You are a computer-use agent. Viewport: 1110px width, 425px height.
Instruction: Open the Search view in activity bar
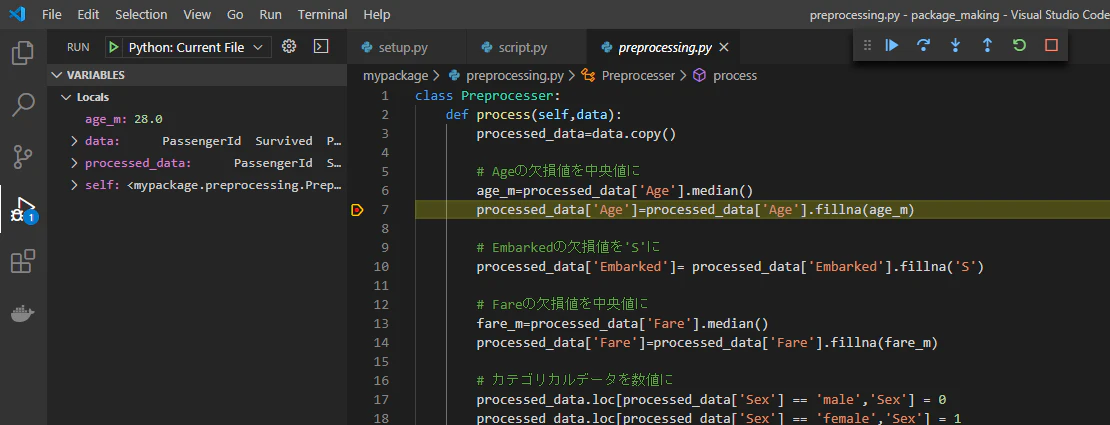click(x=23, y=105)
